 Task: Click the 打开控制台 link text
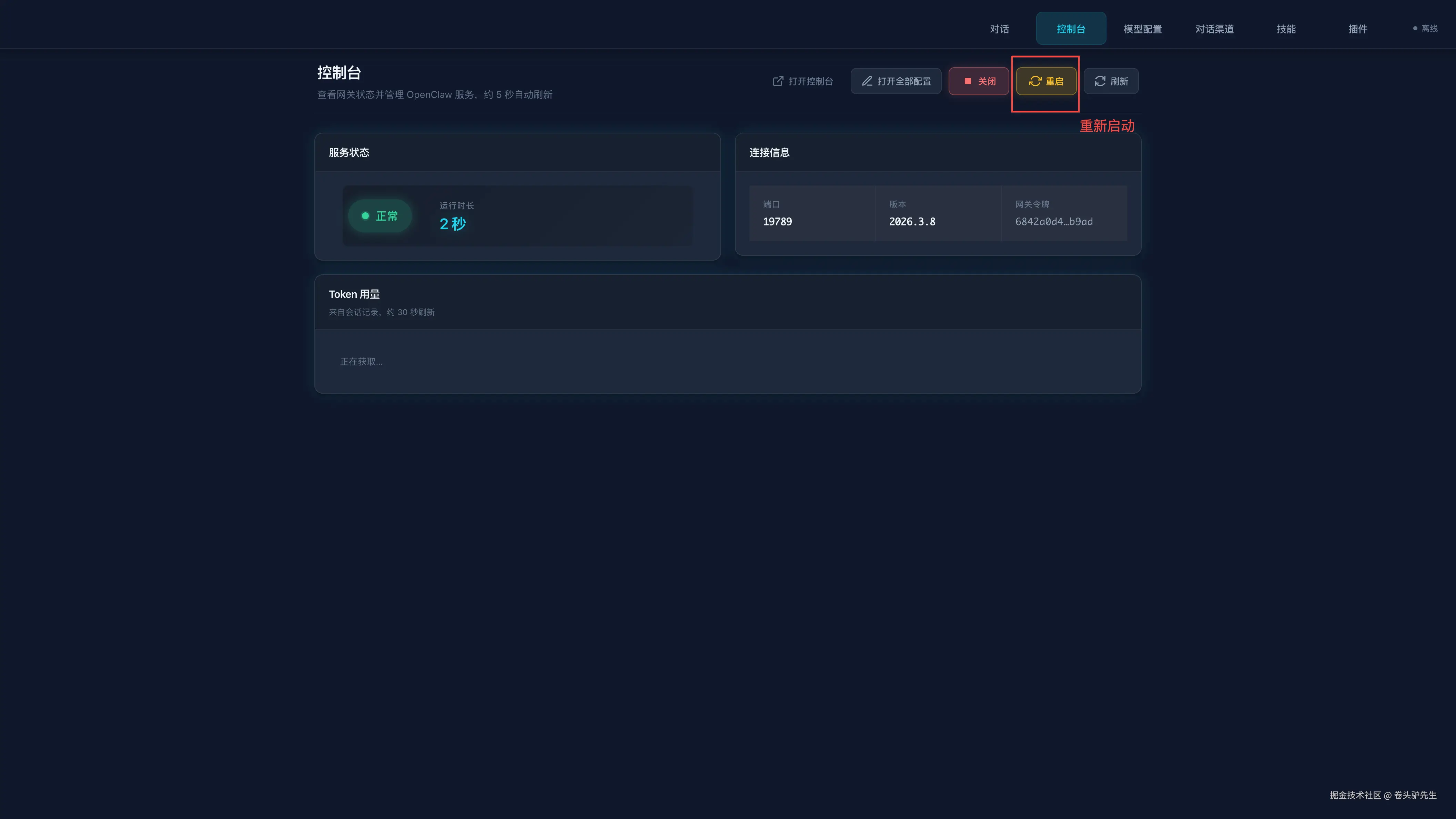click(x=810, y=81)
